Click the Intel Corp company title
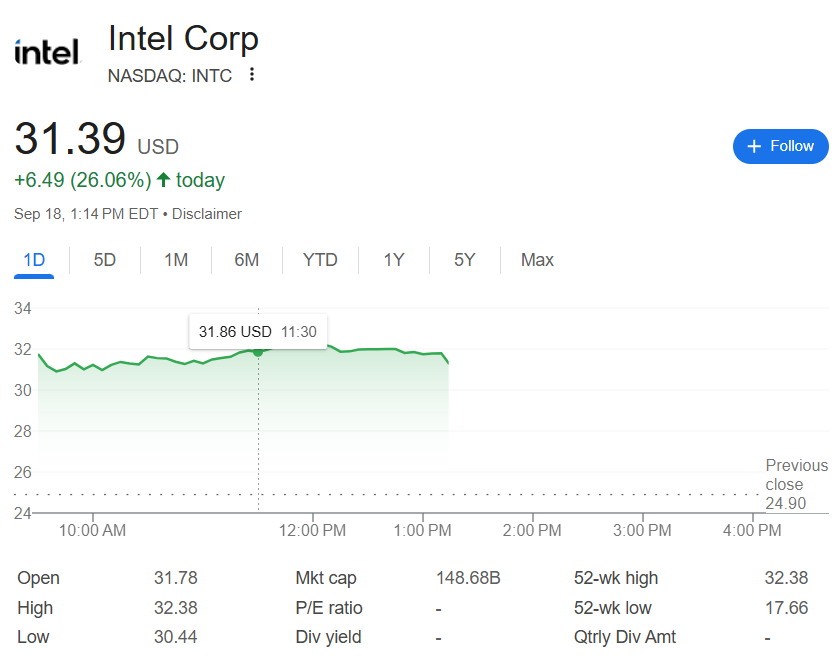The height and width of the screenshot is (661, 838). click(183, 39)
